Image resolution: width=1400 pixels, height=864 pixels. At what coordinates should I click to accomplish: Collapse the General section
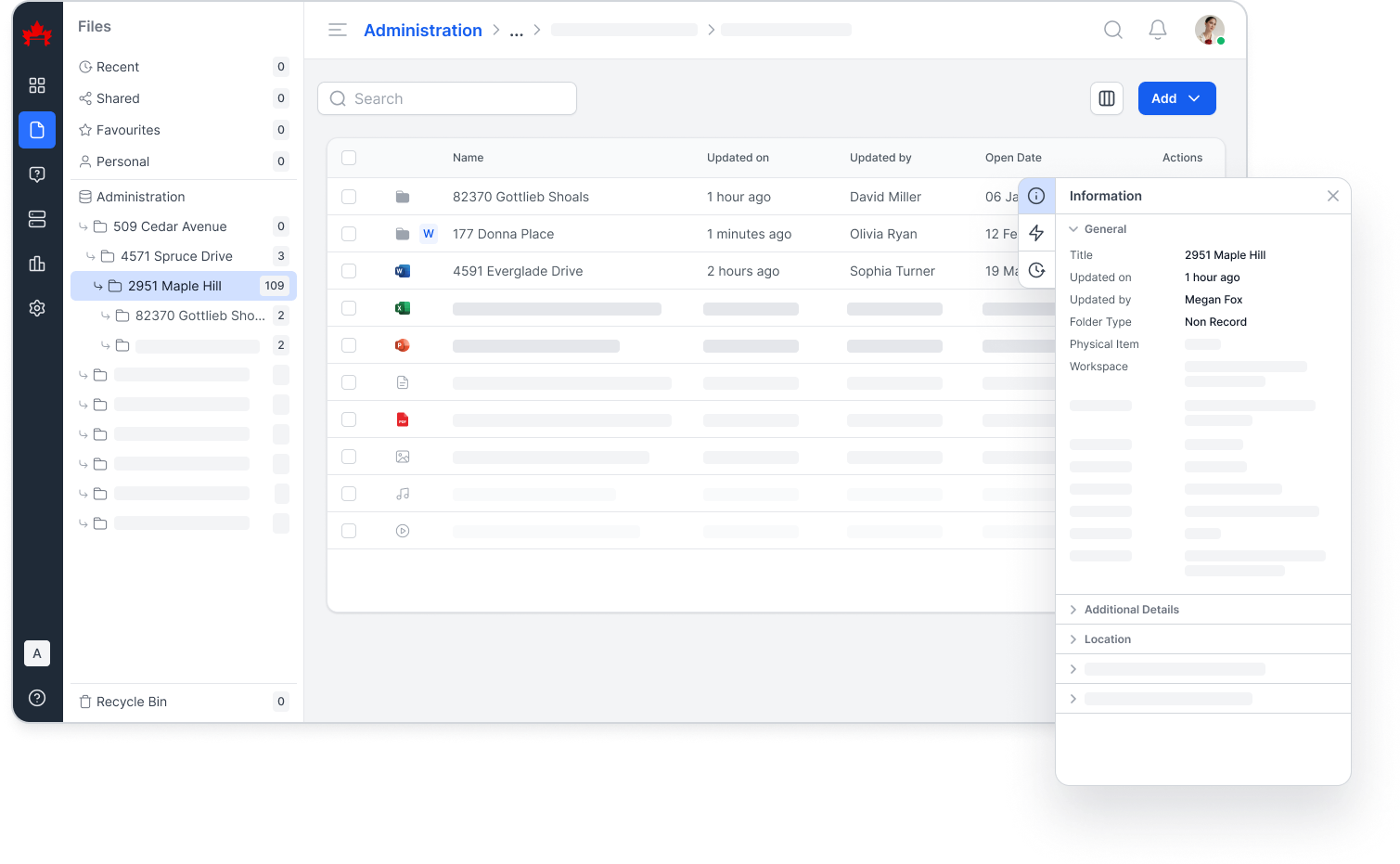(x=1104, y=229)
